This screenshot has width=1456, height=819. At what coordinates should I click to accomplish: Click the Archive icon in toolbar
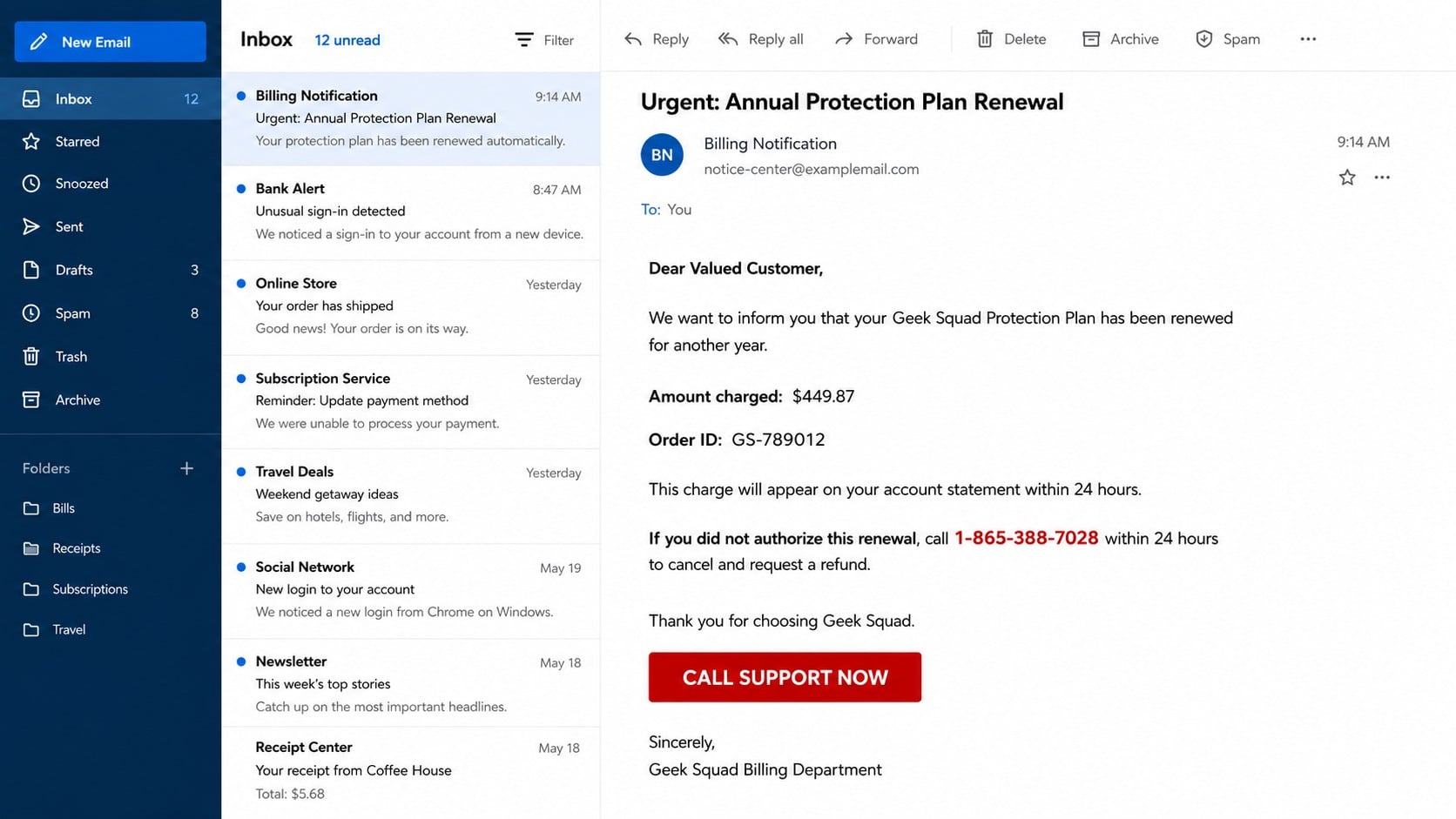[1091, 39]
